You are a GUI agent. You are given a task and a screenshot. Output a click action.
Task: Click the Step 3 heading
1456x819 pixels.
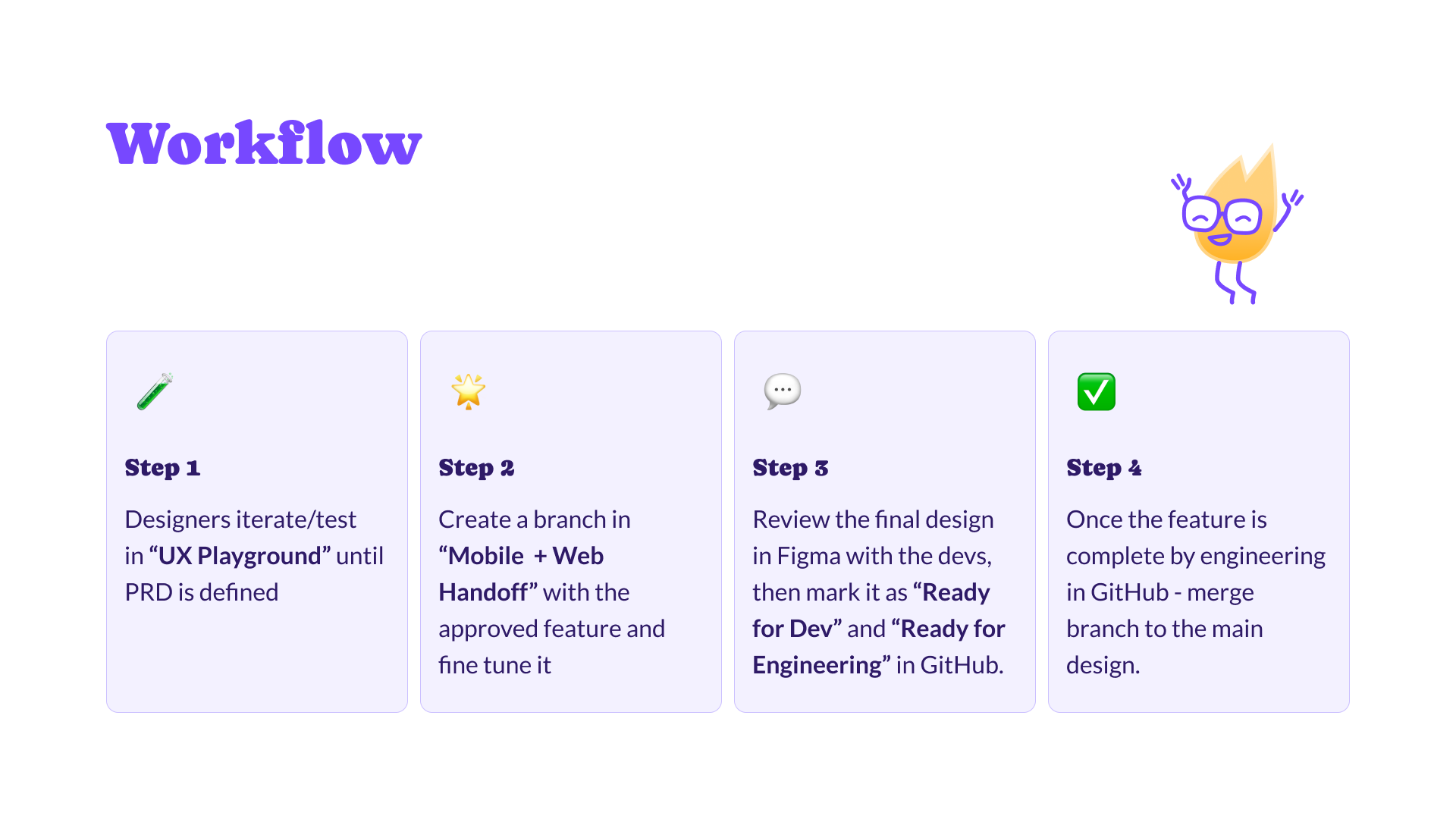(790, 468)
